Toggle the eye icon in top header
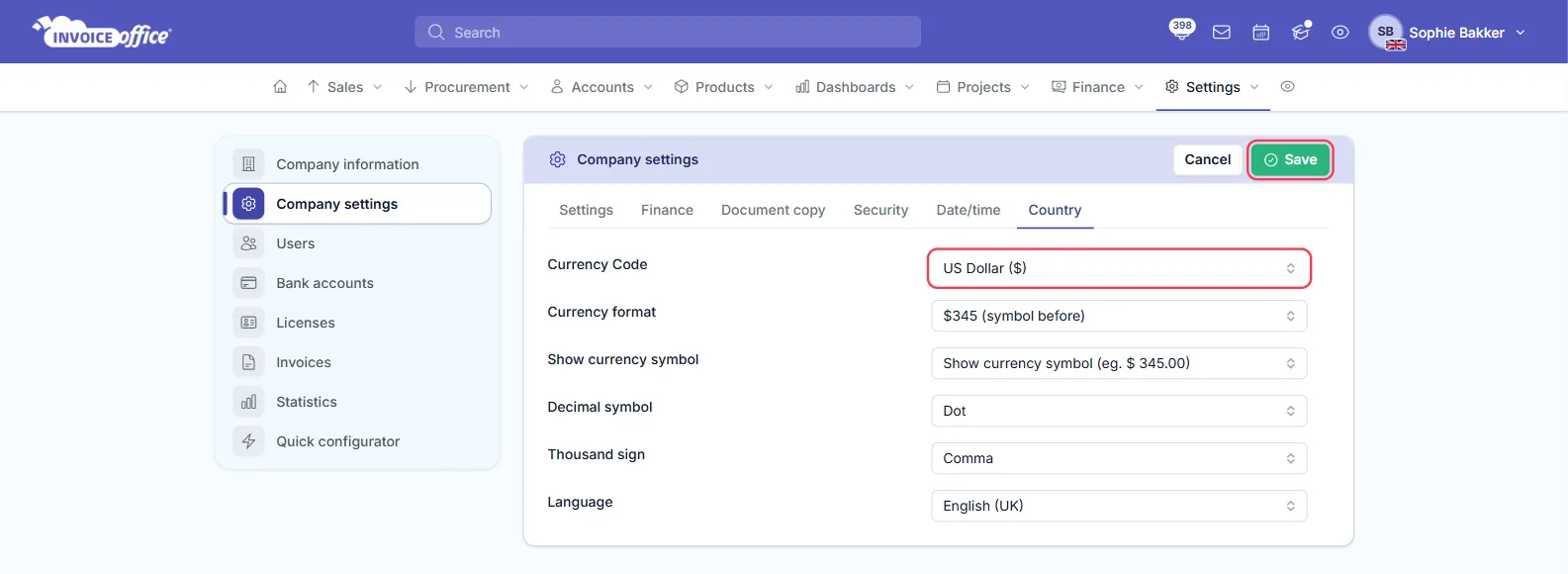1568x574 pixels. tap(1340, 33)
